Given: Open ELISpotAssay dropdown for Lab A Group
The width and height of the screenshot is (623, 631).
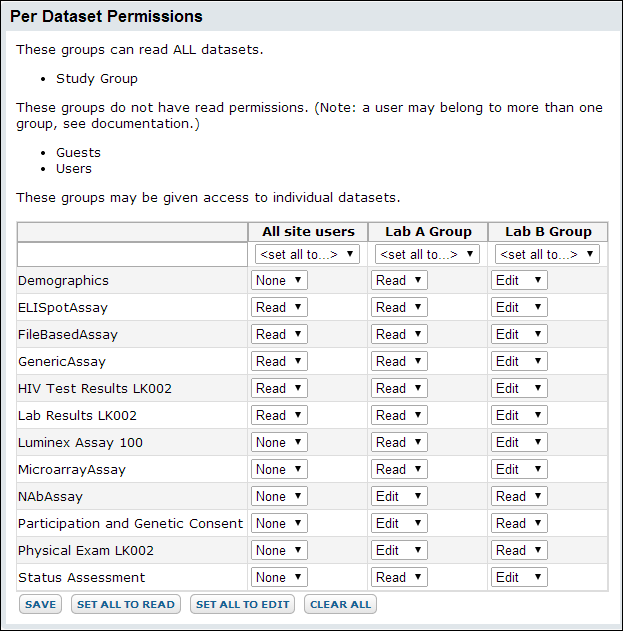Looking at the screenshot, I should tap(399, 307).
